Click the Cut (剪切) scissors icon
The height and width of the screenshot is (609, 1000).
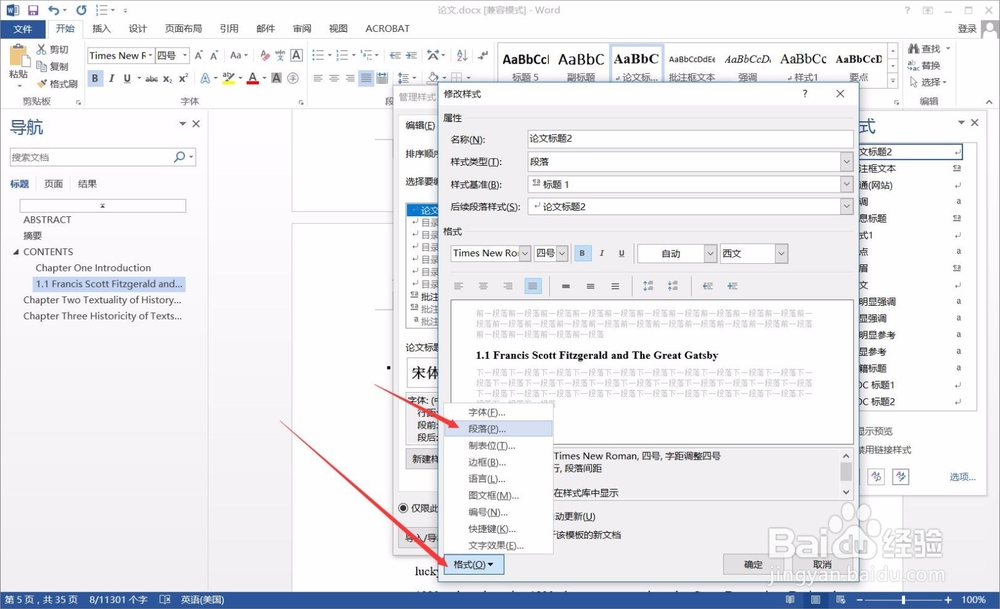(41, 49)
